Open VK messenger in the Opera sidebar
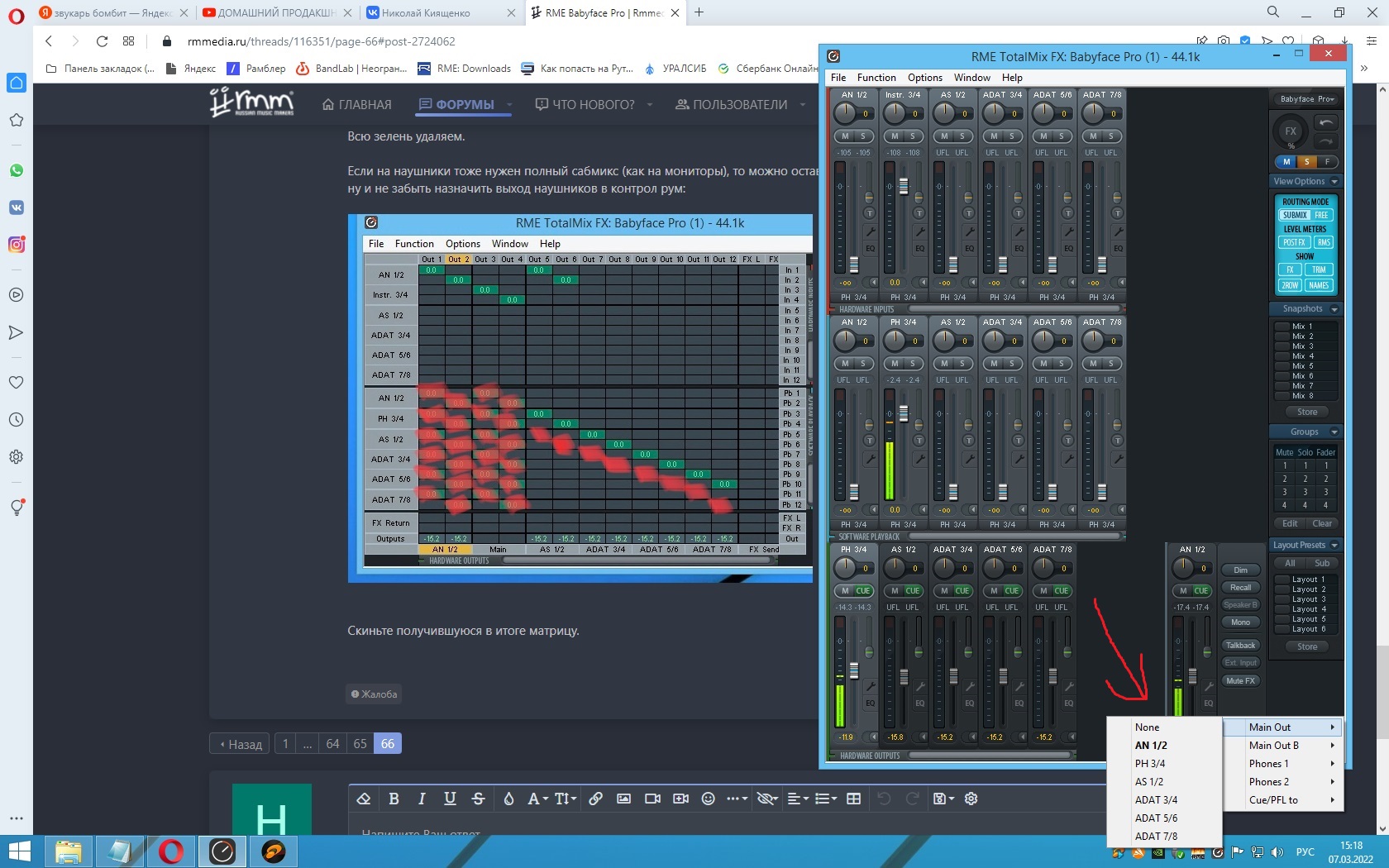Image resolution: width=1389 pixels, height=868 pixels. [x=17, y=207]
